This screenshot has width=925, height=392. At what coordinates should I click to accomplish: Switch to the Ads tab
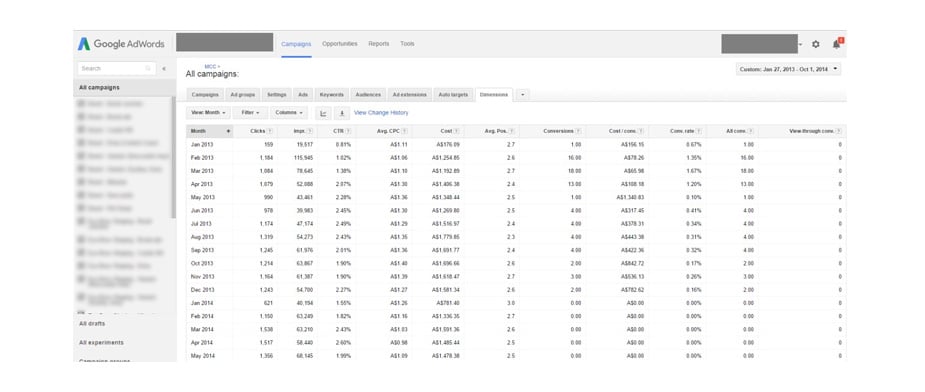coord(303,94)
